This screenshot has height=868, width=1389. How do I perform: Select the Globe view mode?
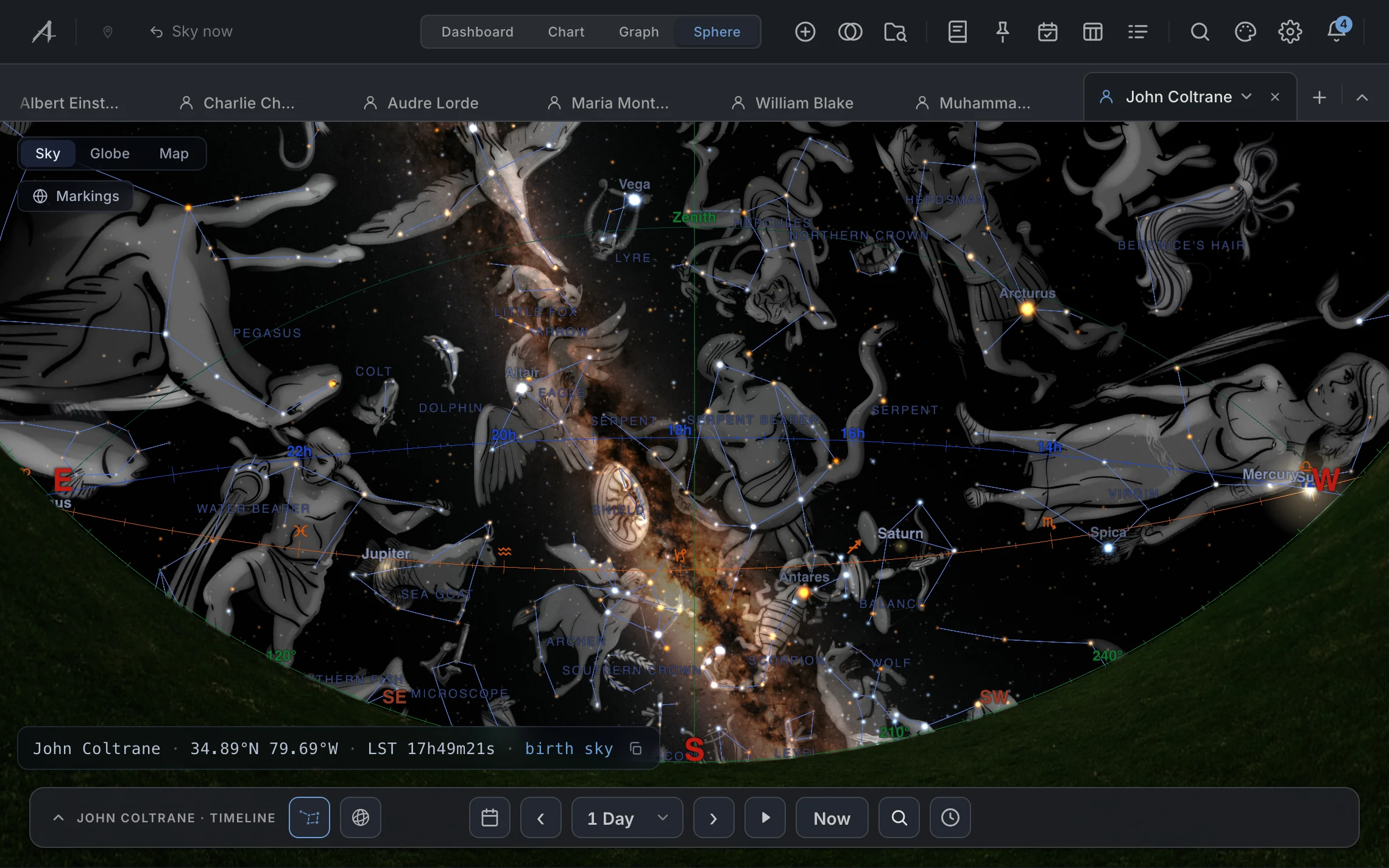point(110,153)
